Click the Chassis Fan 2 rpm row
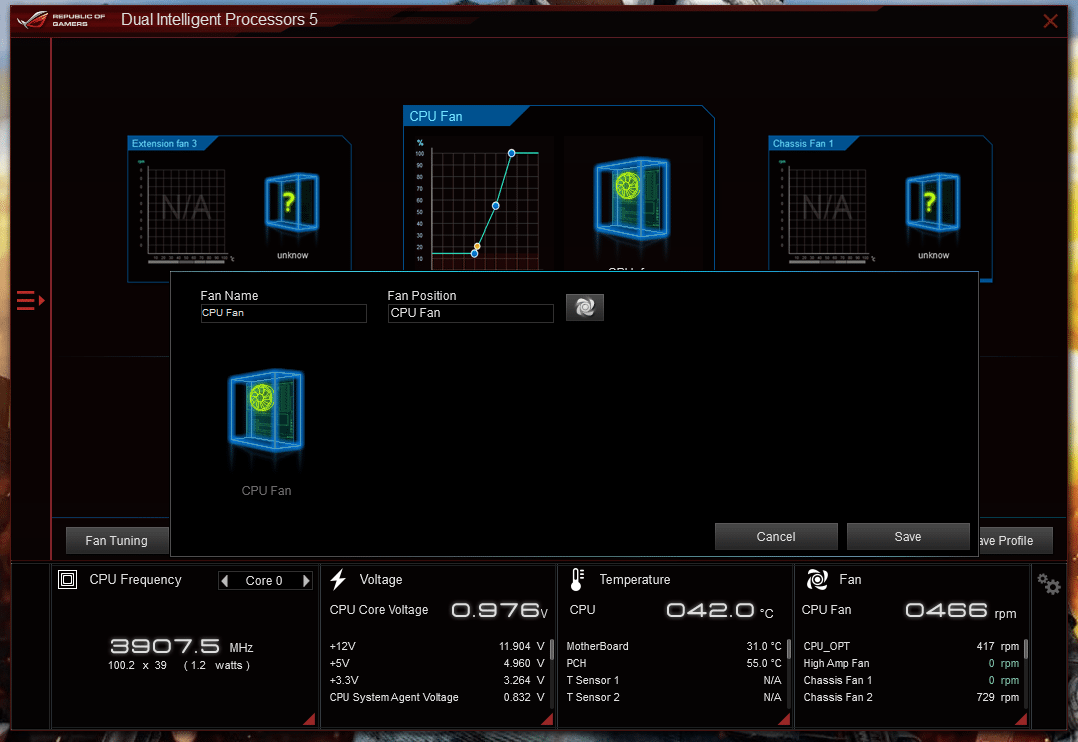1078x742 pixels. [x=911, y=697]
